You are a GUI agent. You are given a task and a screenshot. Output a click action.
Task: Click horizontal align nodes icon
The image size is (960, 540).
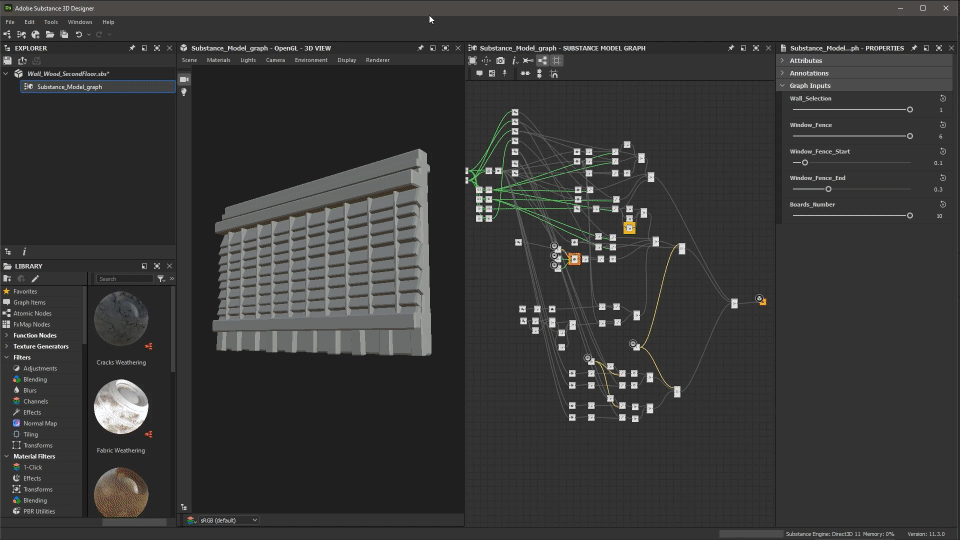[x=525, y=73]
